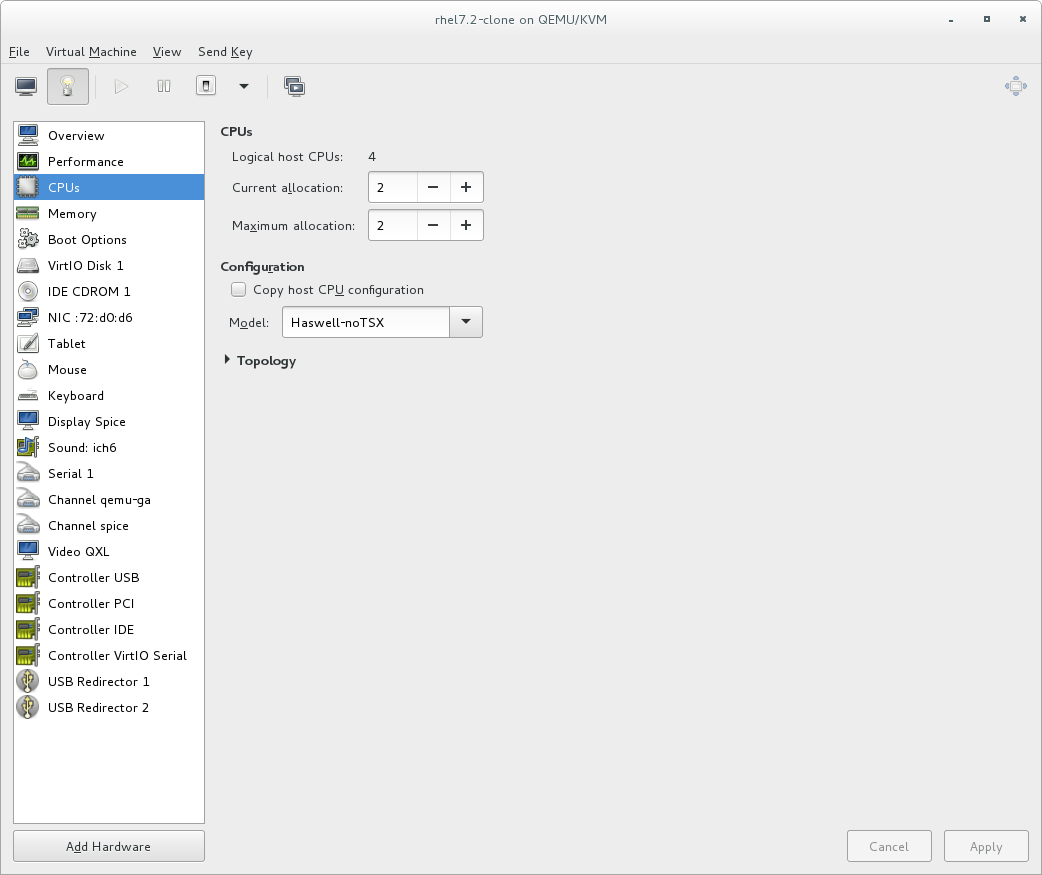Select Memory in the hardware list
Viewport: 1042px width, 875px height.
tap(72, 214)
